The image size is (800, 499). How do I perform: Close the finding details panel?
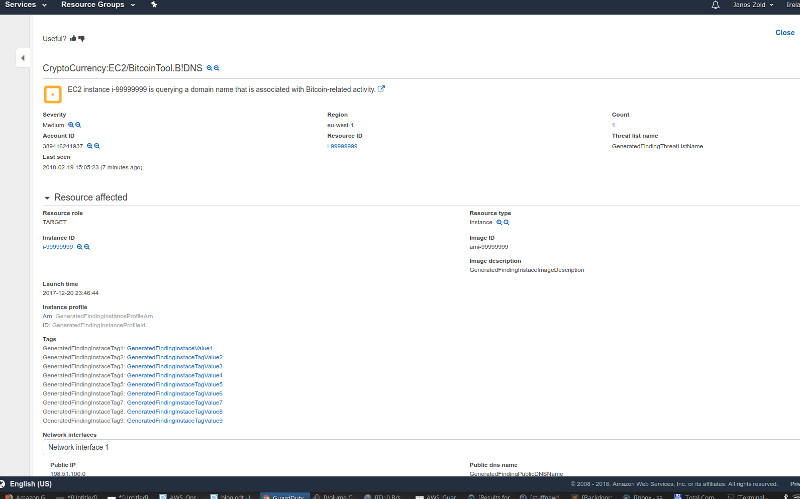coord(785,32)
